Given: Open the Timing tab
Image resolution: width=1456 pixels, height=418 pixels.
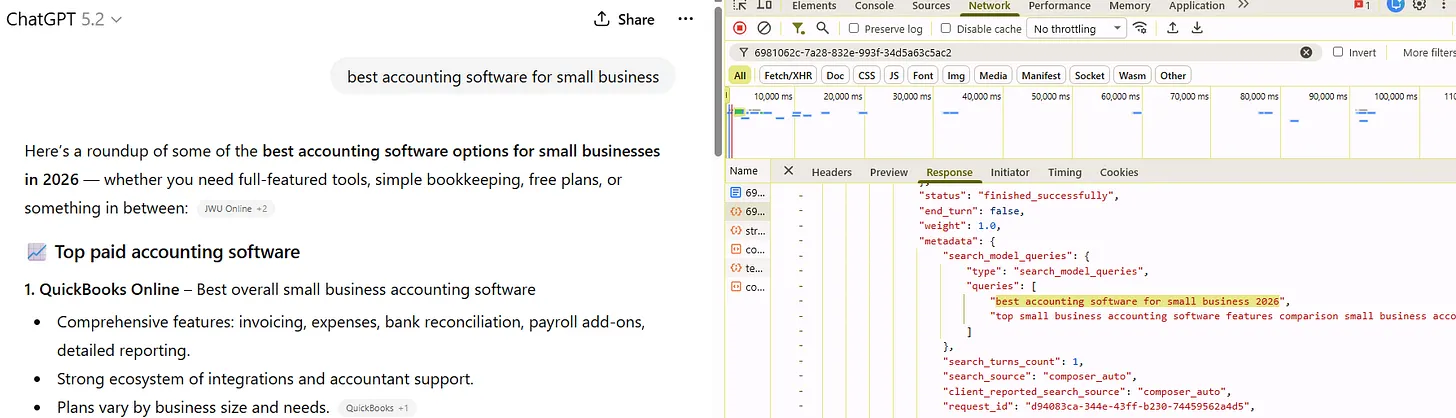Looking at the screenshot, I should 1065,172.
